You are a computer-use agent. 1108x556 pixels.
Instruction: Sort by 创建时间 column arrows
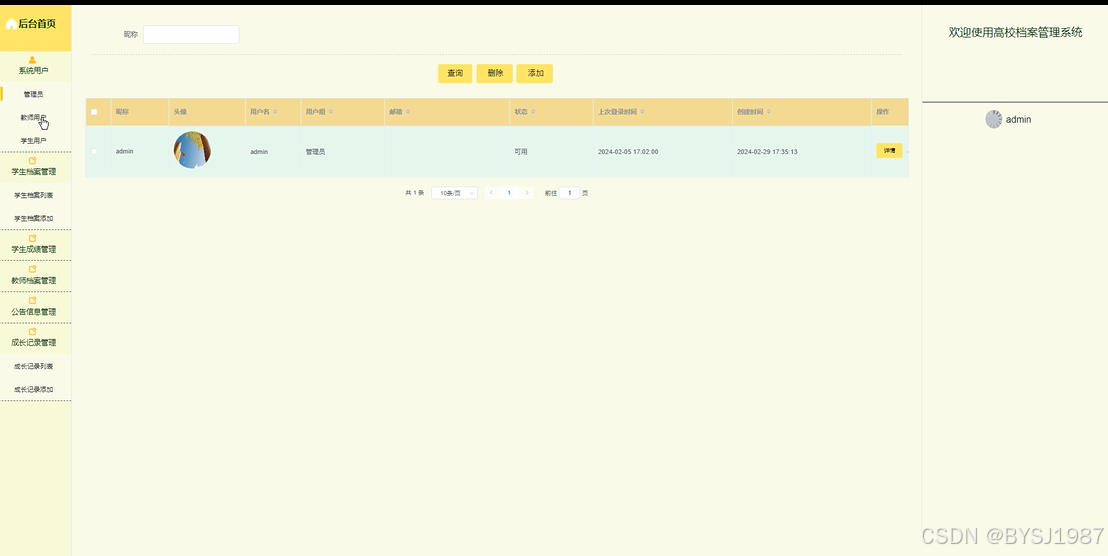coord(769,112)
